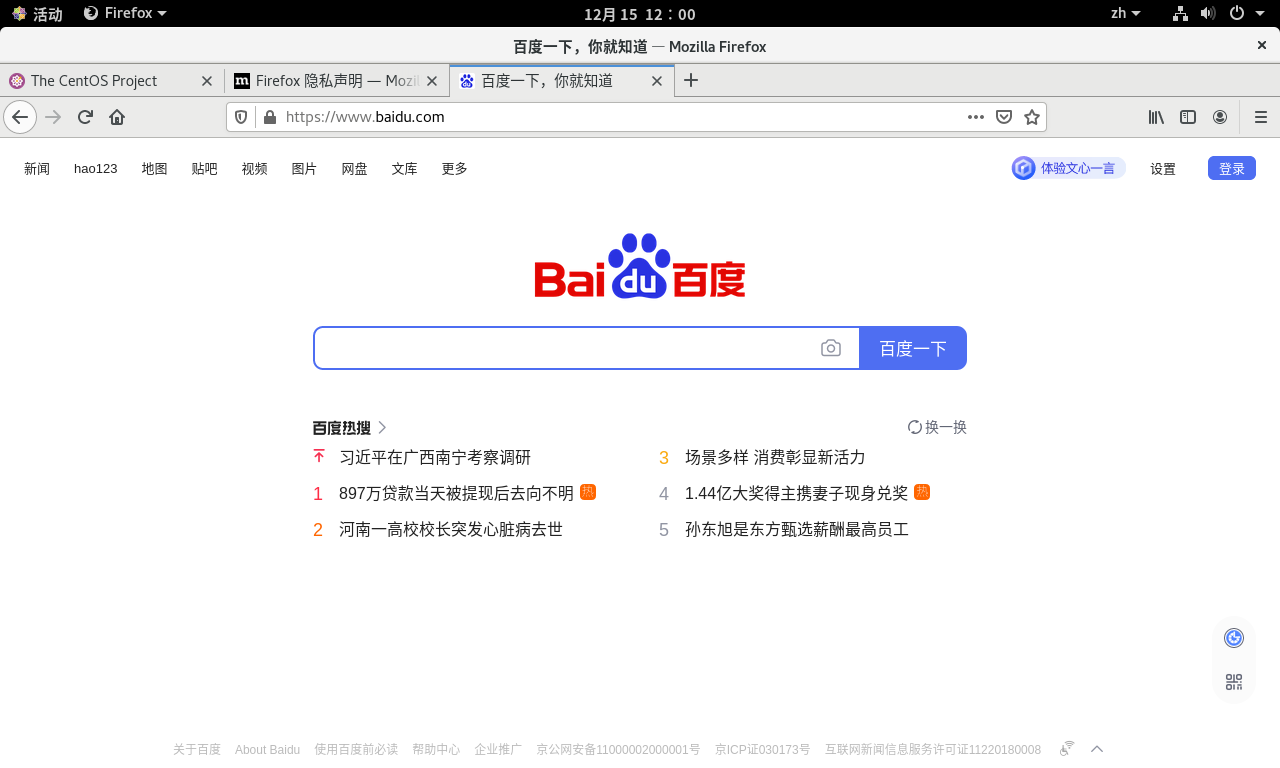
Task: Save page to Pocket icon
Action: [1004, 117]
